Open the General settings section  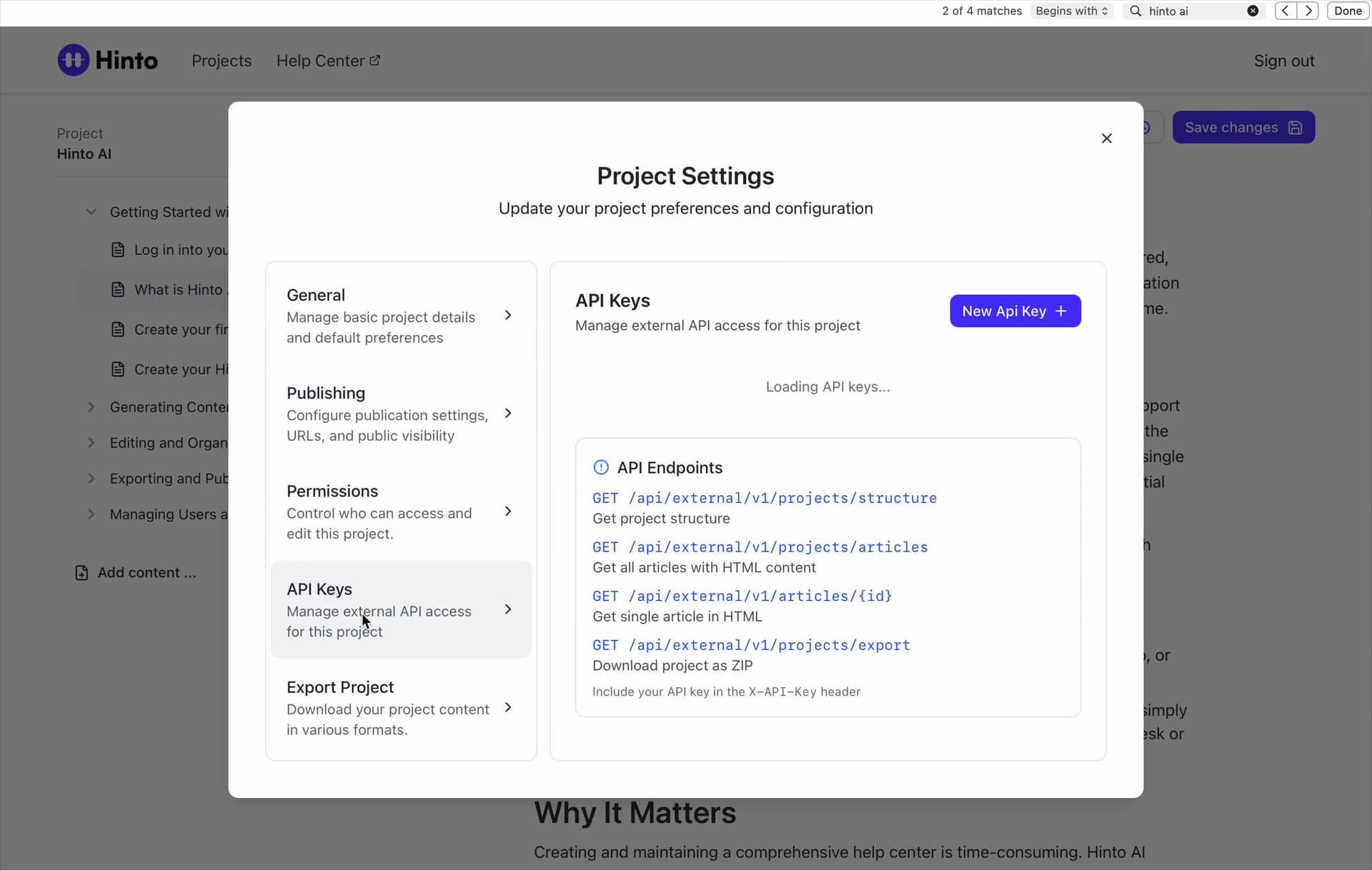[400, 316]
